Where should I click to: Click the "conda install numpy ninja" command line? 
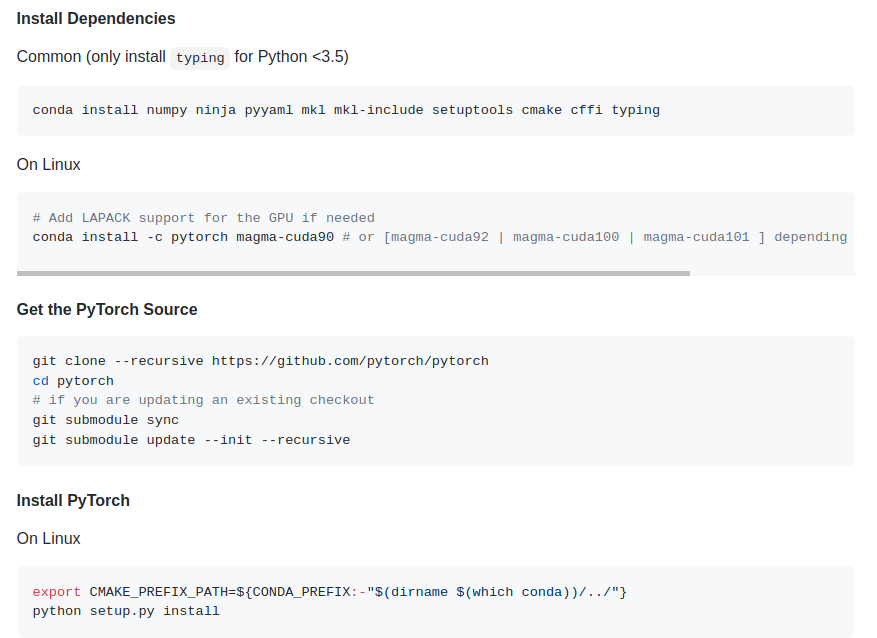pyautogui.click(x=346, y=110)
